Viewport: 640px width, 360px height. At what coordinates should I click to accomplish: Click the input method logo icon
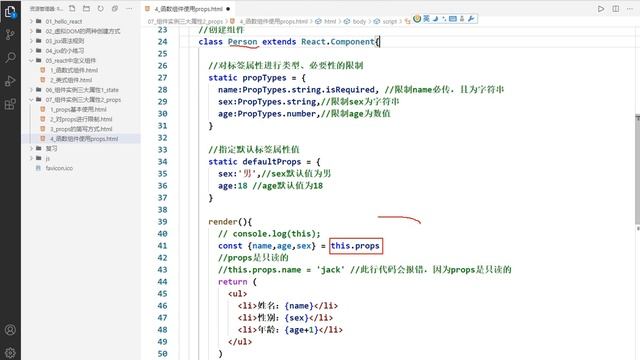[417, 18]
